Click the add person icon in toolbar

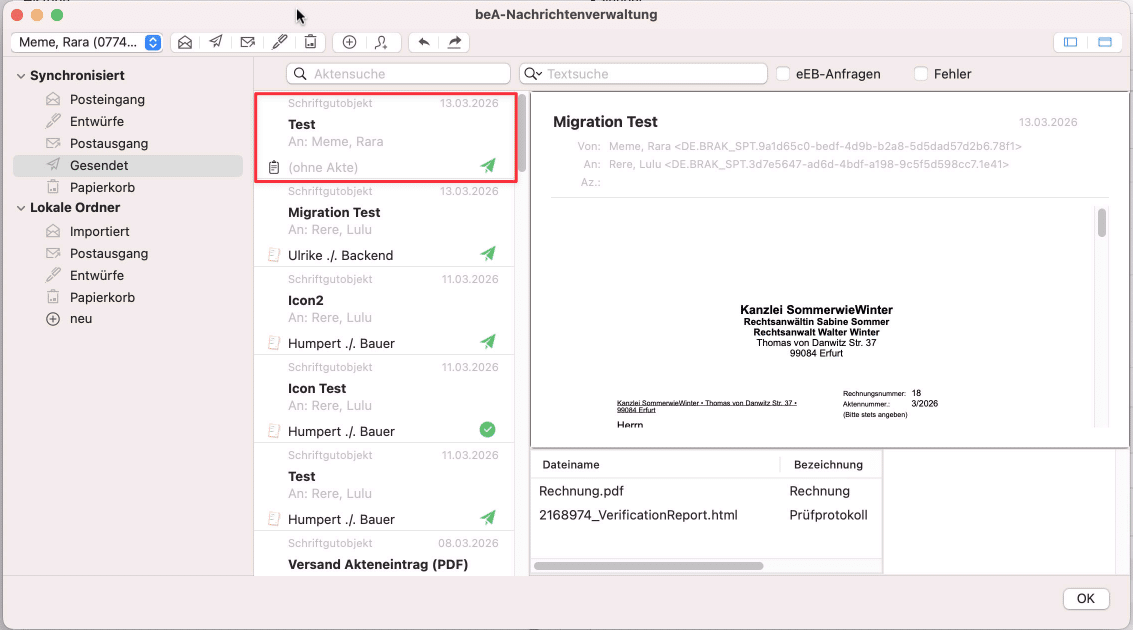tap(381, 42)
